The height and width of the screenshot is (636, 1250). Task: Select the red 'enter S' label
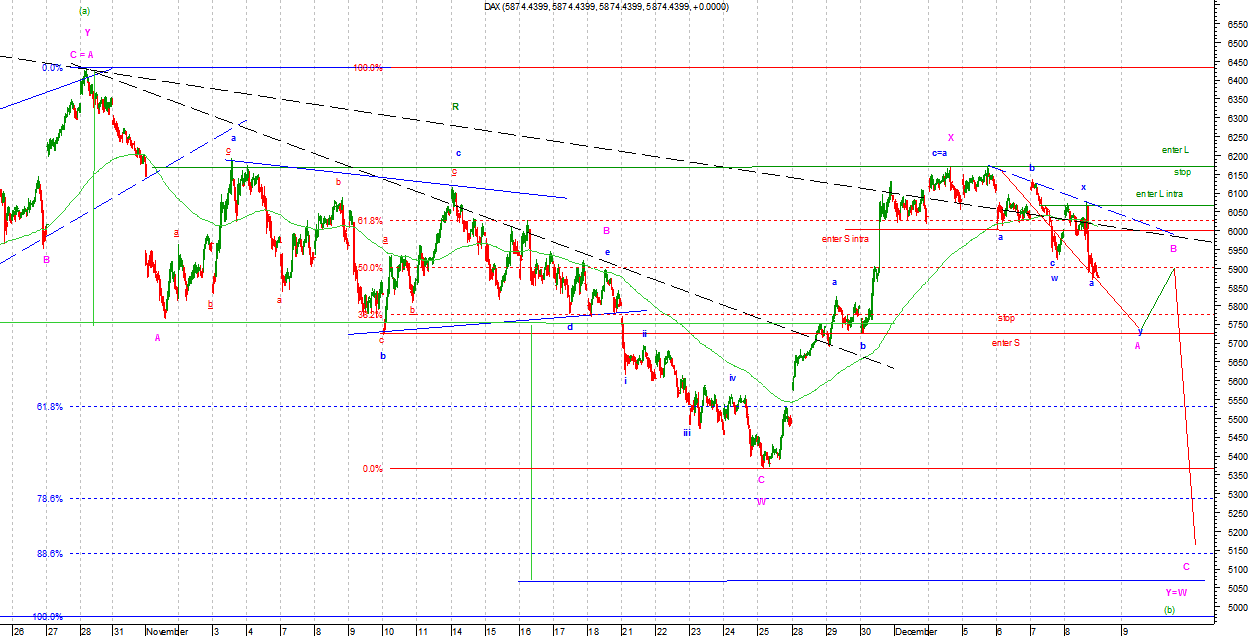[x=1005, y=343]
